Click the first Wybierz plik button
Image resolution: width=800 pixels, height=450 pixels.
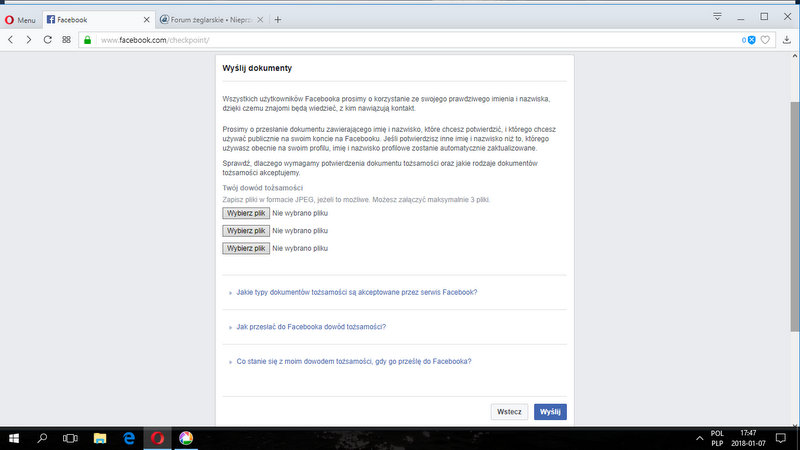[x=246, y=213]
